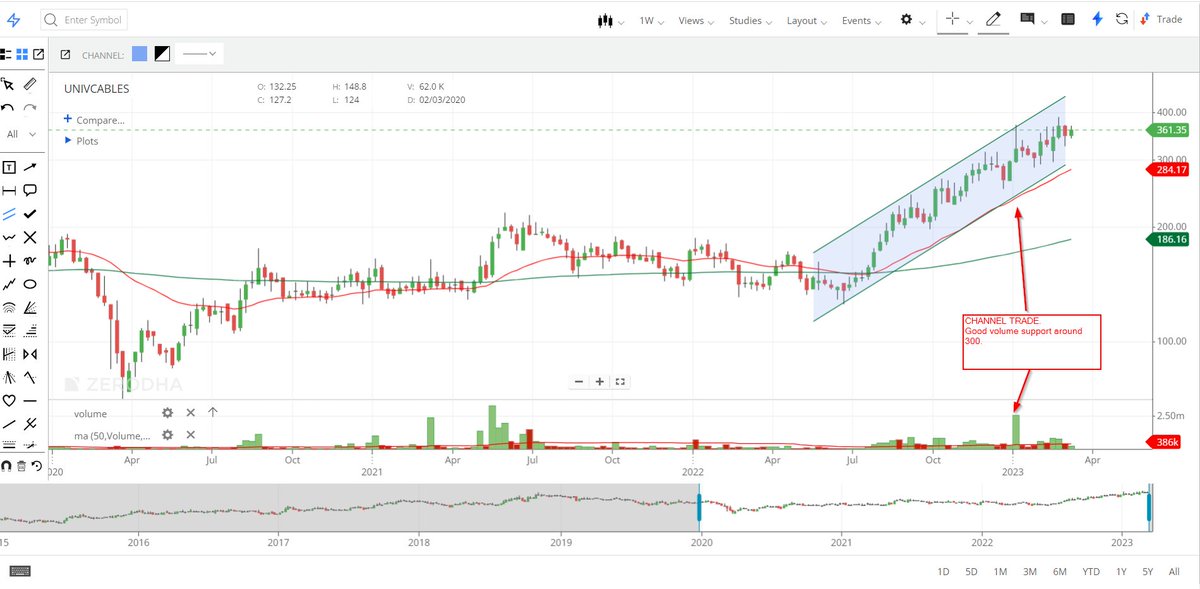Pop out the drawing toolbar

click(38, 54)
